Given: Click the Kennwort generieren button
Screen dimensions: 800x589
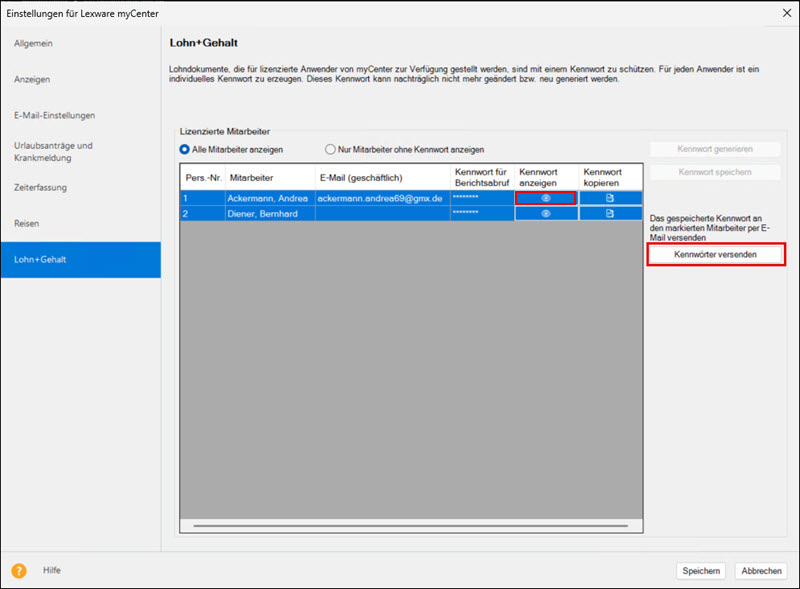Looking at the screenshot, I should click(715, 149).
